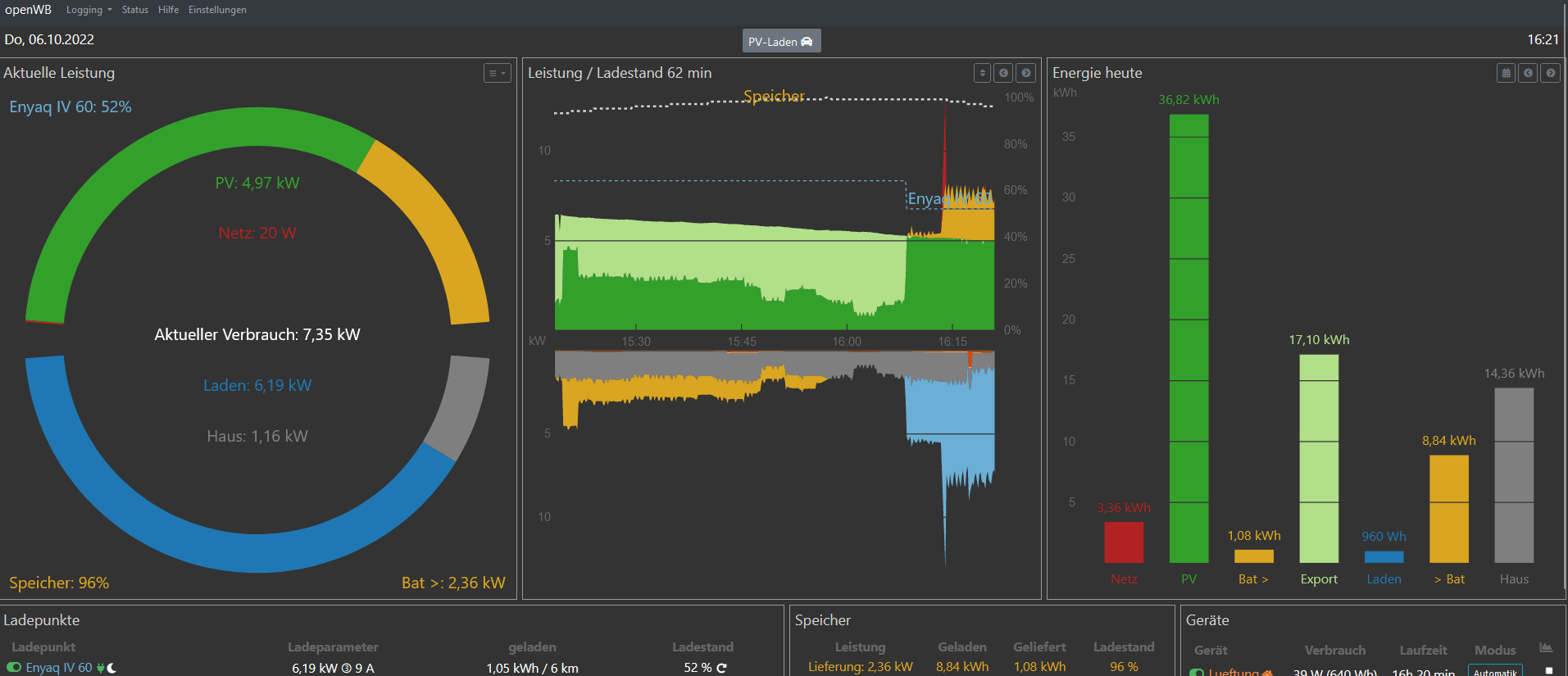Click the refresh icon next to Ladestand 52 %
1568x676 pixels.
click(x=721, y=668)
